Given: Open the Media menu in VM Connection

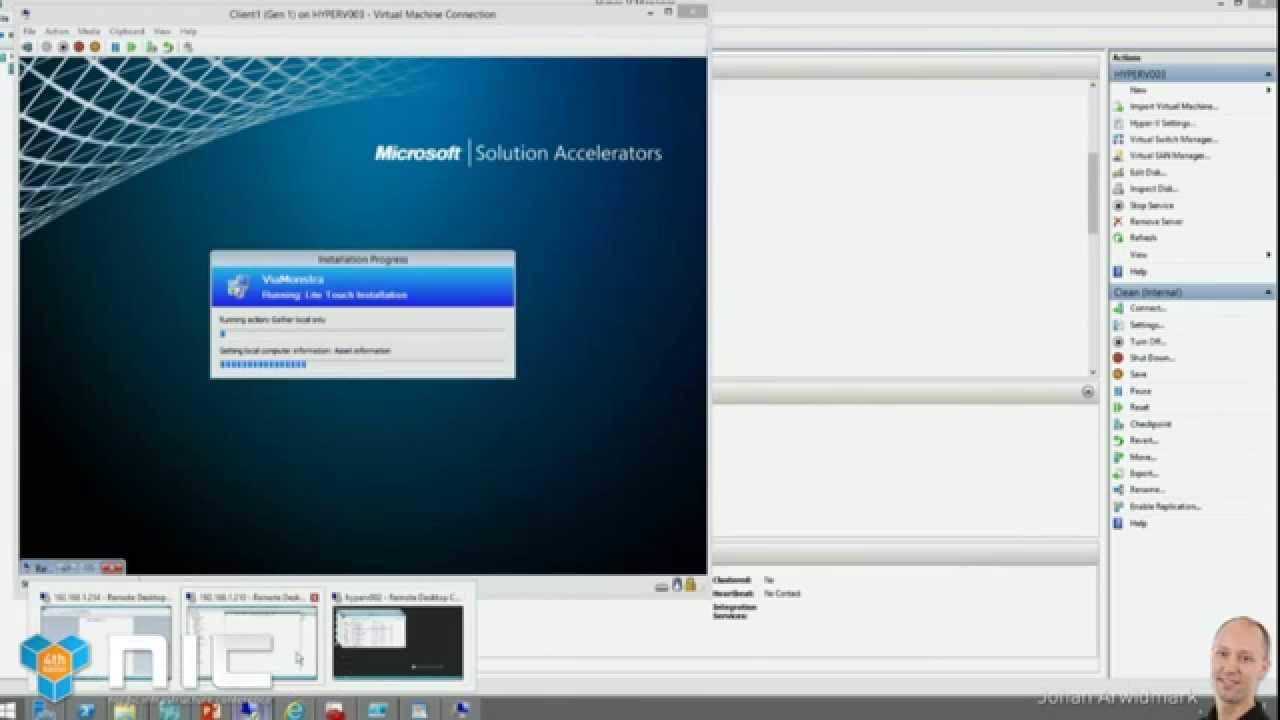Looking at the screenshot, I should coord(89,32).
